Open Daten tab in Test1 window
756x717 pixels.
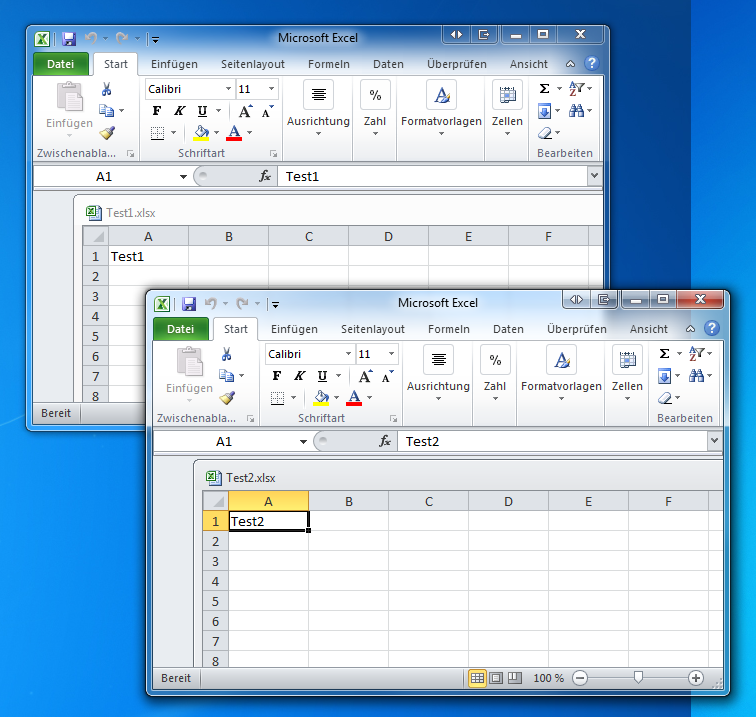[388, 64]
